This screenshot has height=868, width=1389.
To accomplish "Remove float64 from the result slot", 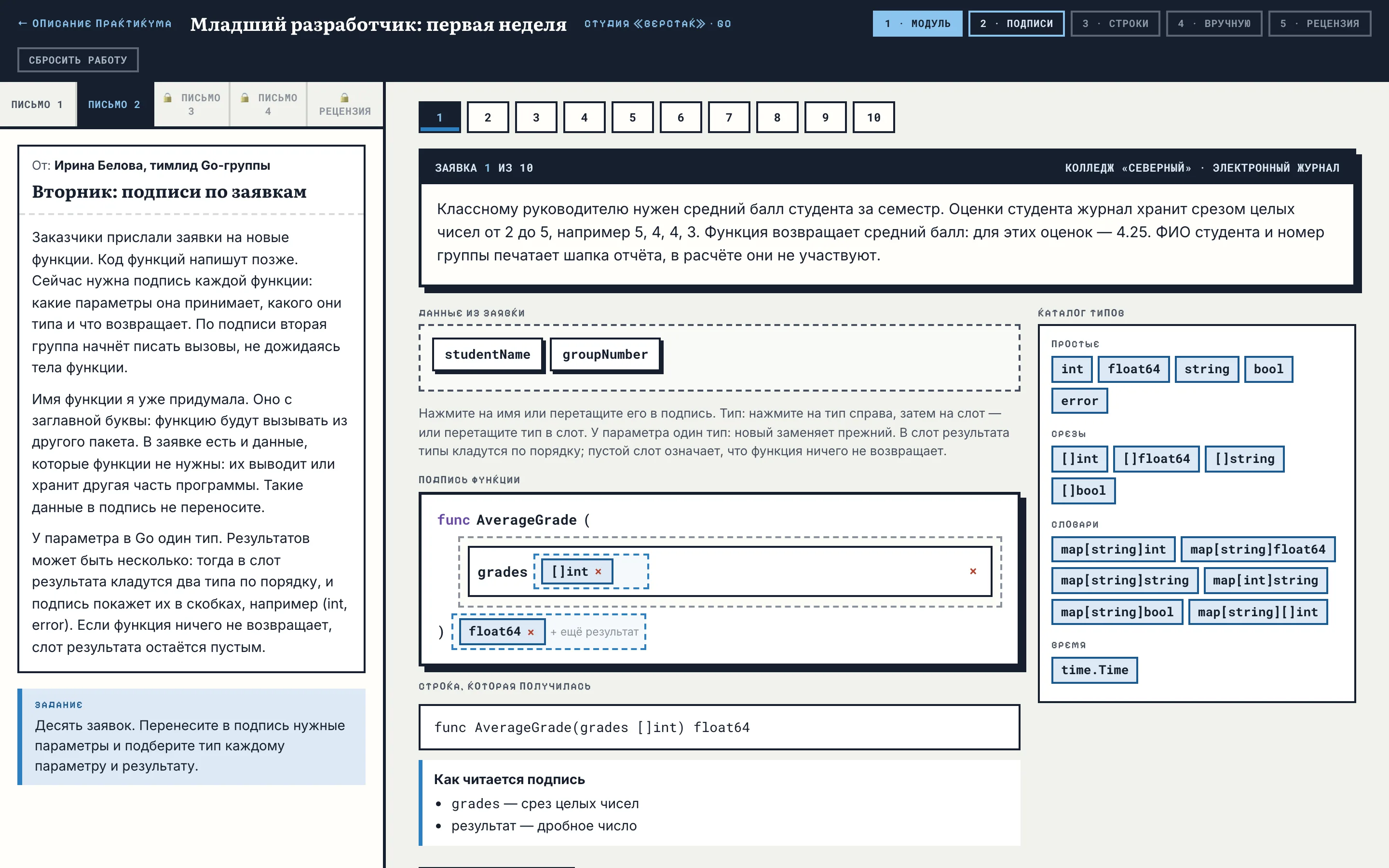I will [531, 632].
